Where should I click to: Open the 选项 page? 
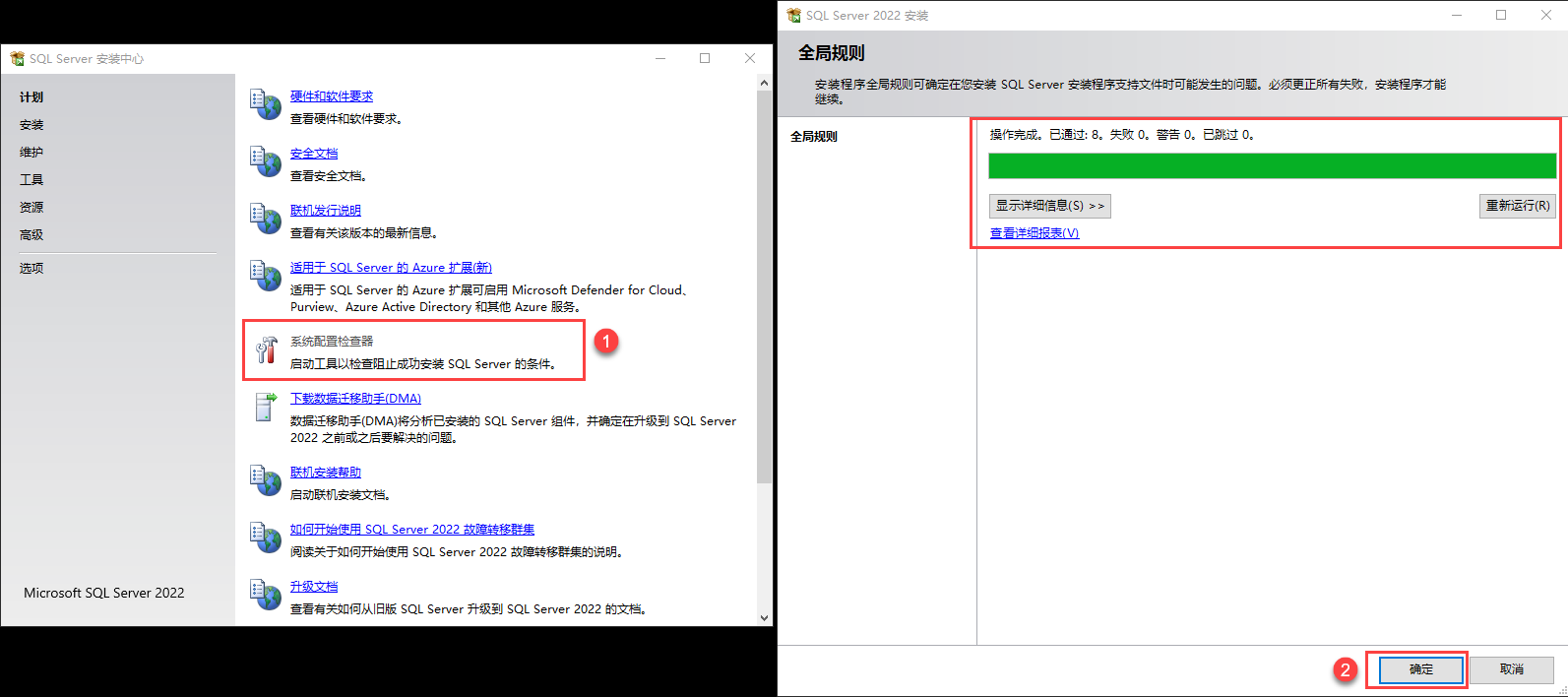click(31, 269)
